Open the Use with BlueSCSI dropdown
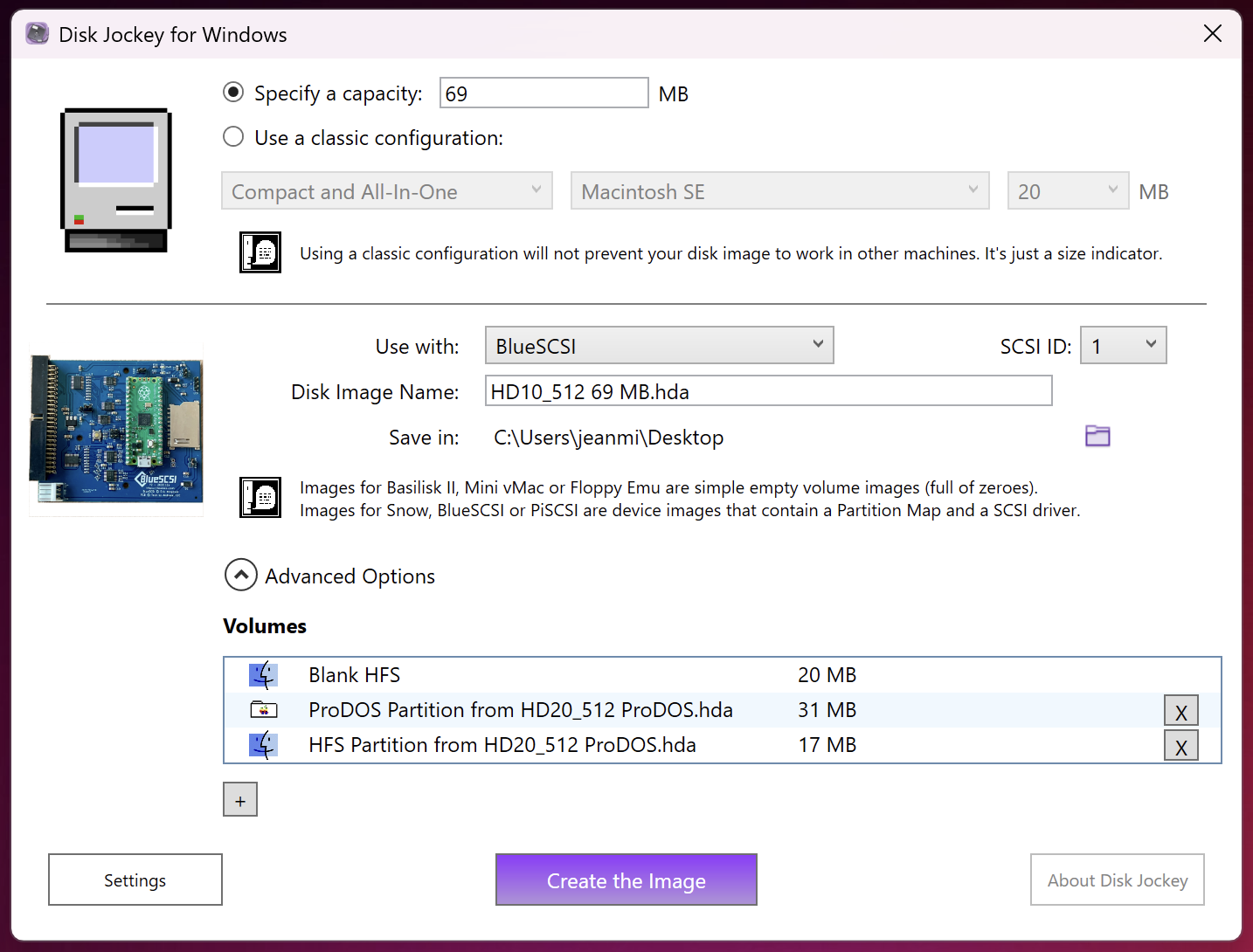Image resolution: width=1253 pixels, height=952 pixels. click(x=659, y=346)
